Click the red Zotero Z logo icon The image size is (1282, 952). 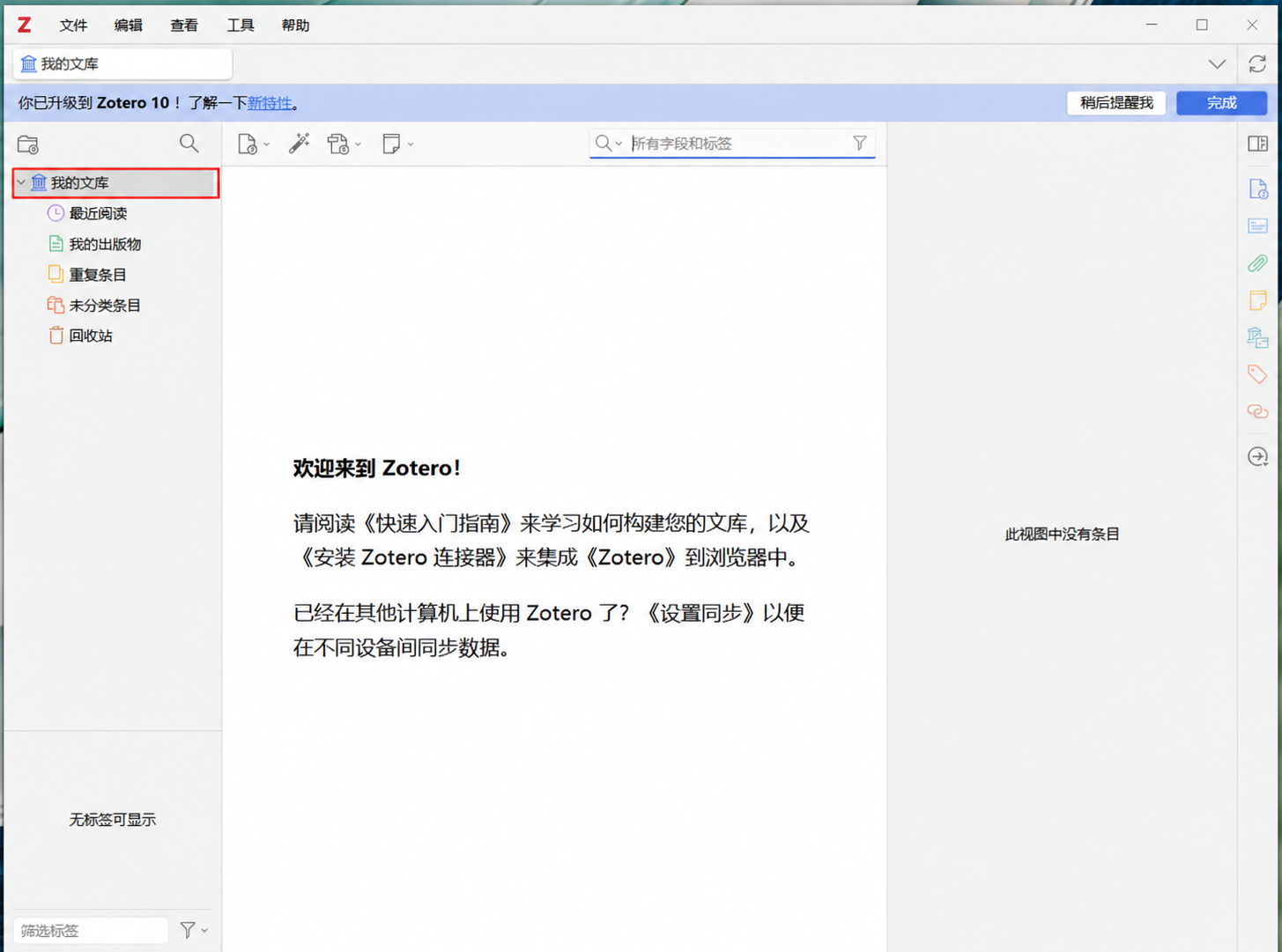click(x=25, y=25)
